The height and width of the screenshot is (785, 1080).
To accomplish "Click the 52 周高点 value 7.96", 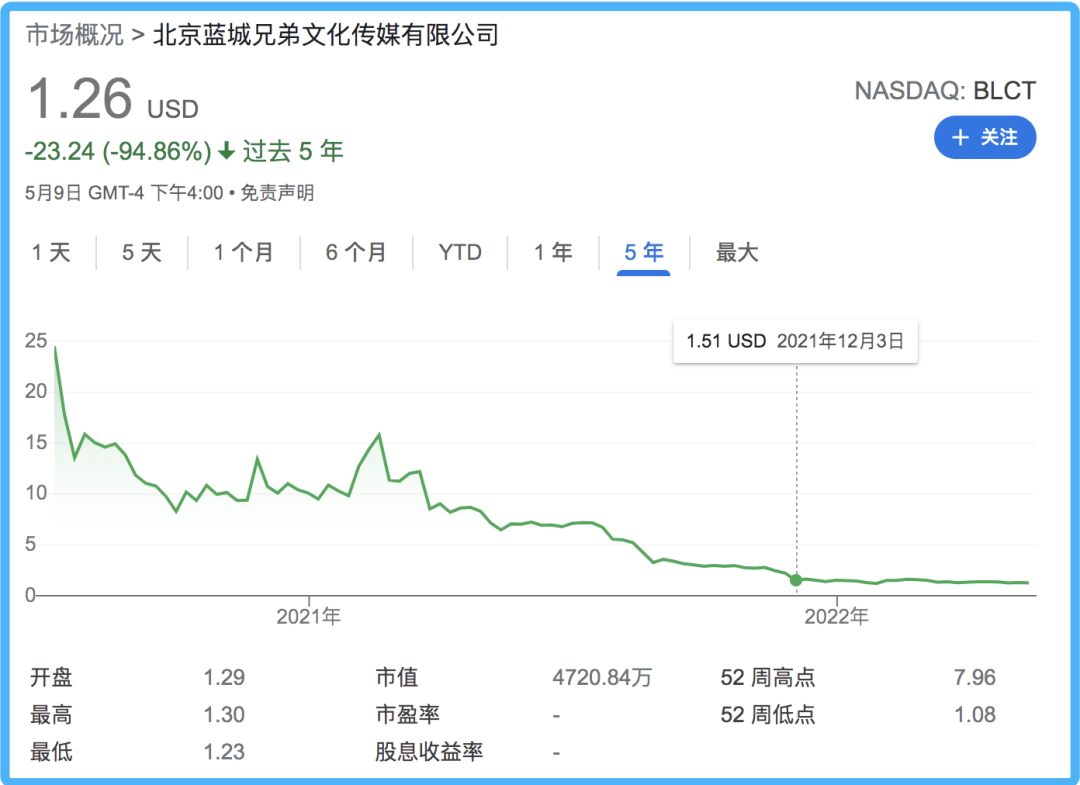I will [x=975, y=678].
